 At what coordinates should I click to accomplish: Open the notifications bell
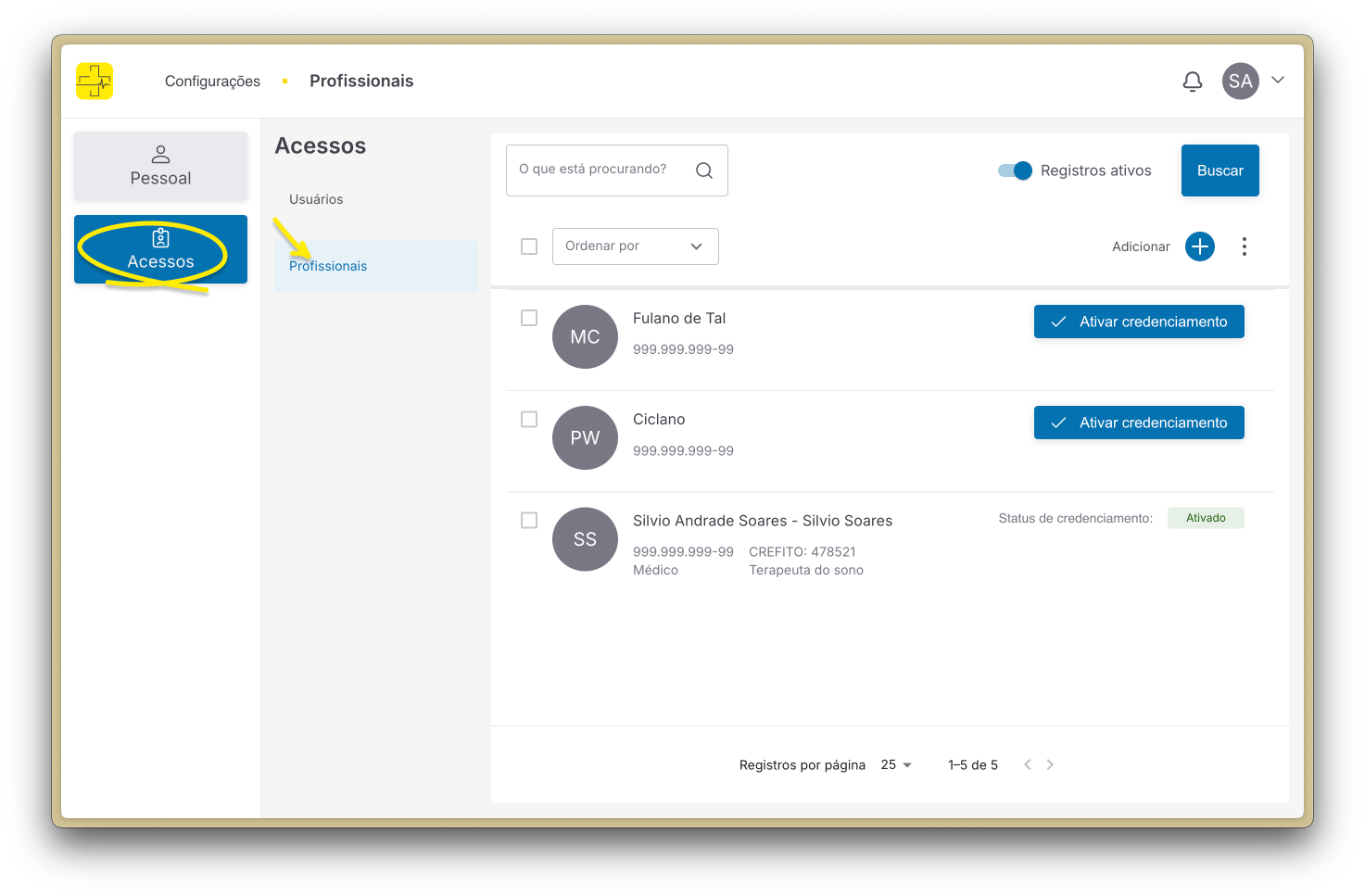click(x=1193, y=82)
